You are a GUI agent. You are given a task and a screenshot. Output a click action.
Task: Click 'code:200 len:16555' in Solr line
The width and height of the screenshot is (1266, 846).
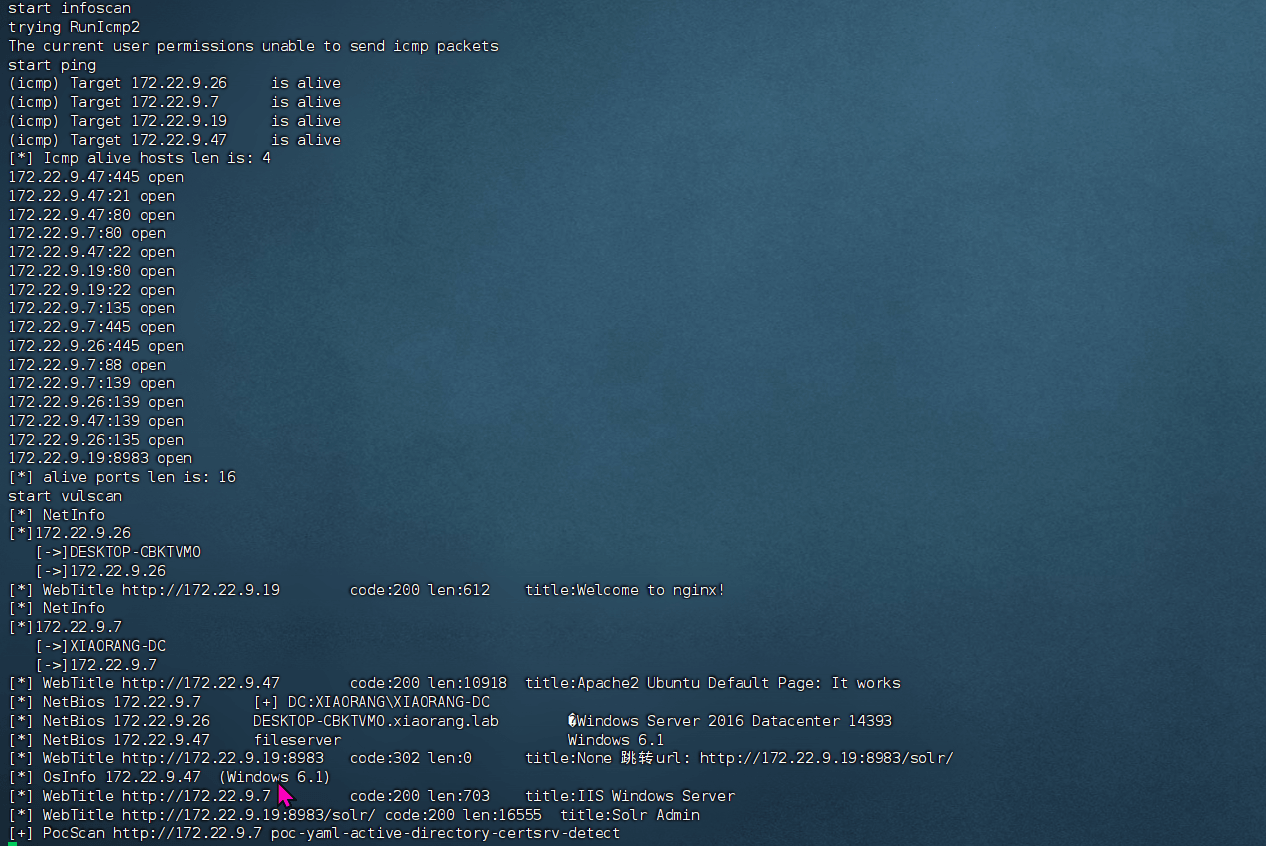pos(463,815)
